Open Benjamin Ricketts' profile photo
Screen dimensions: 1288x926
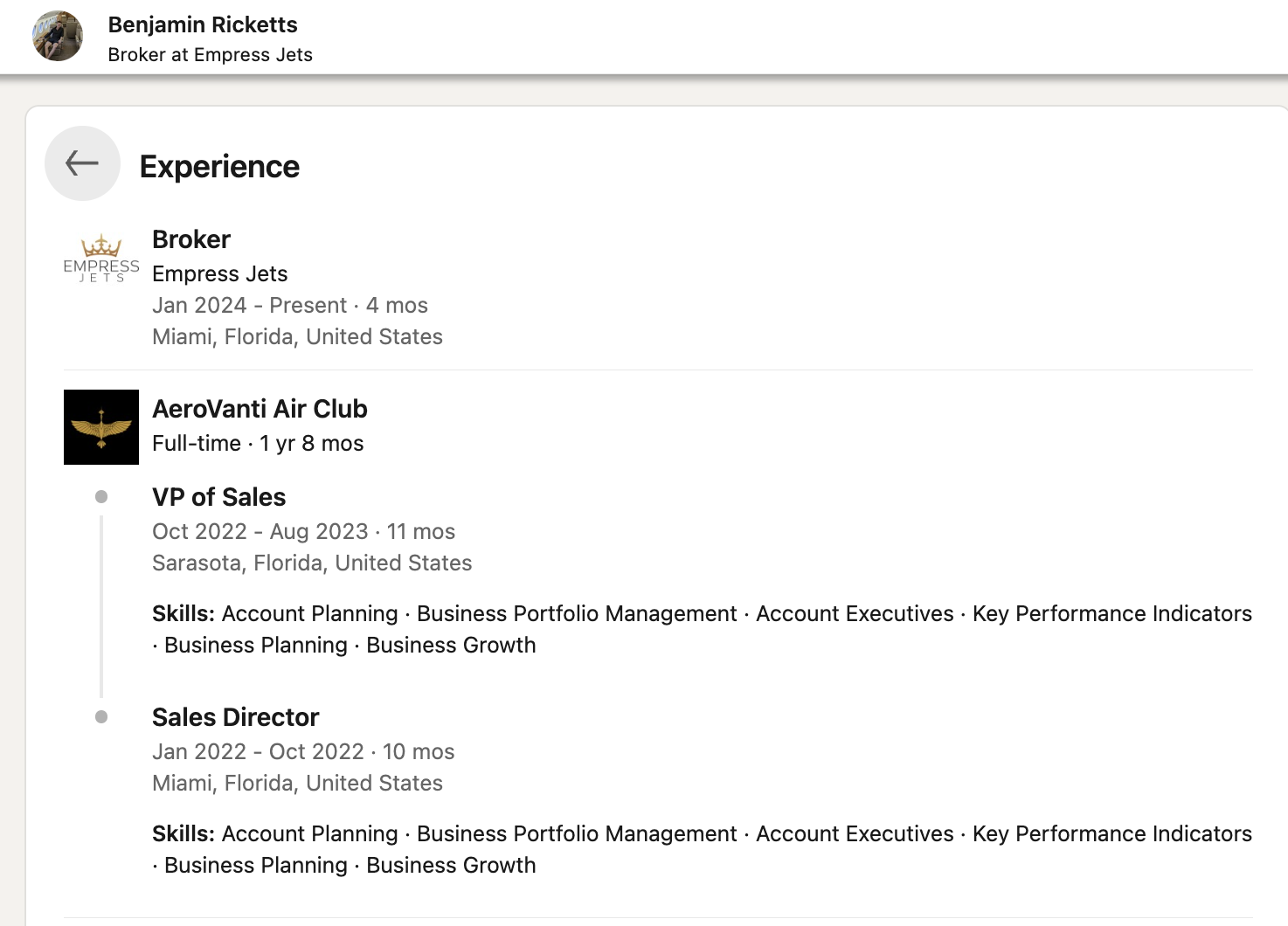[x=57, y=36]
